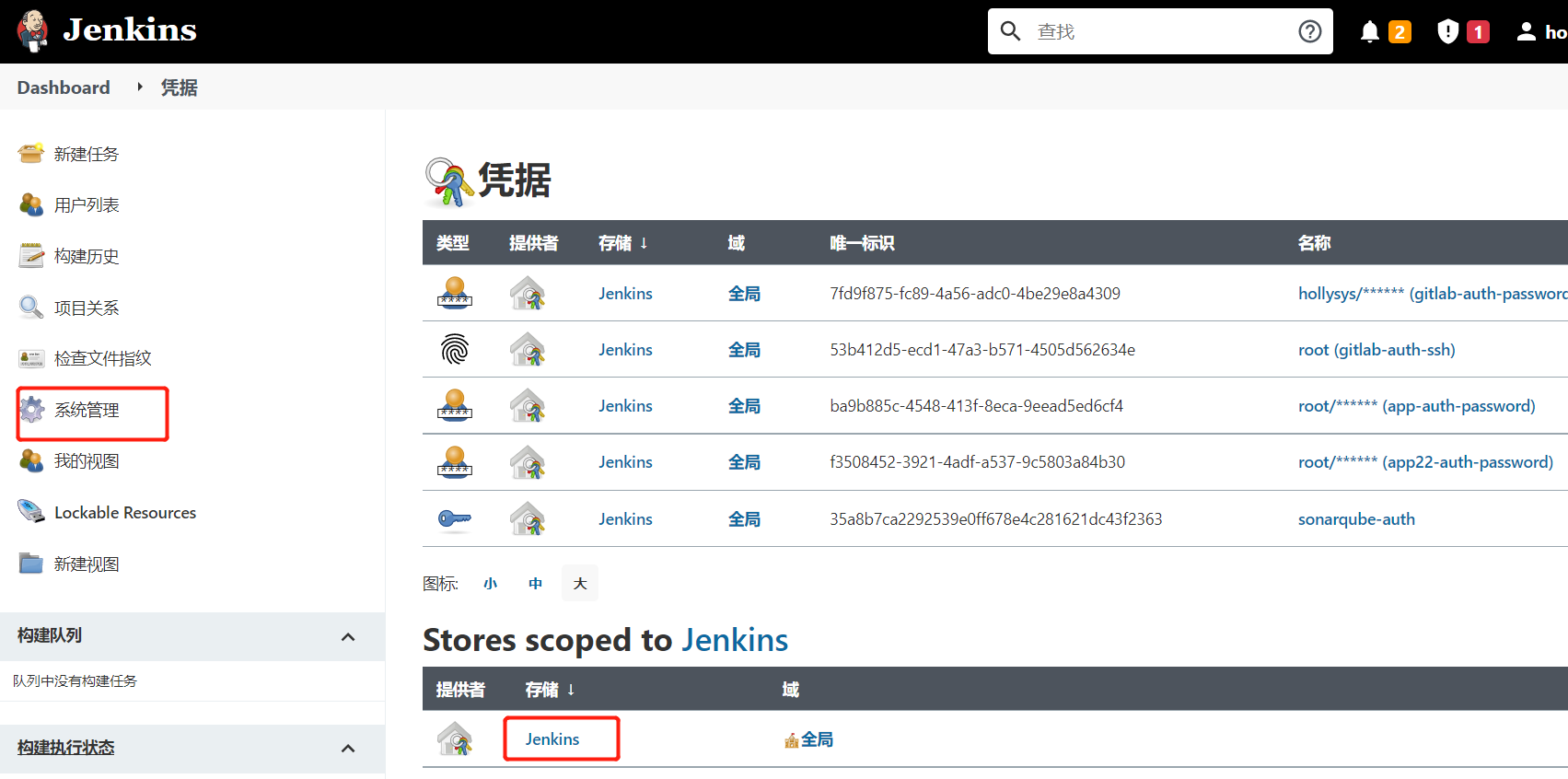Click the Jenkins butler logo
The image size is (1568, 779).
pos(33,30)
